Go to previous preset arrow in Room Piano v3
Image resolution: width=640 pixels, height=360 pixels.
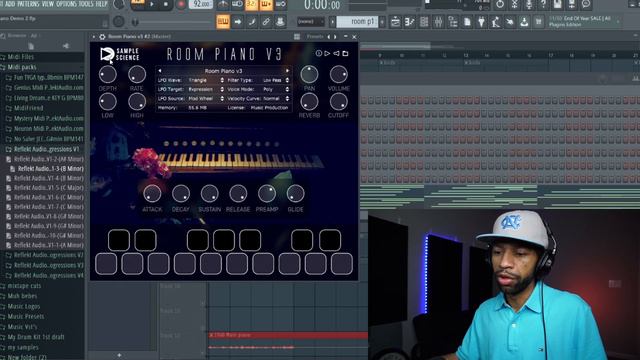coord(160,71)
